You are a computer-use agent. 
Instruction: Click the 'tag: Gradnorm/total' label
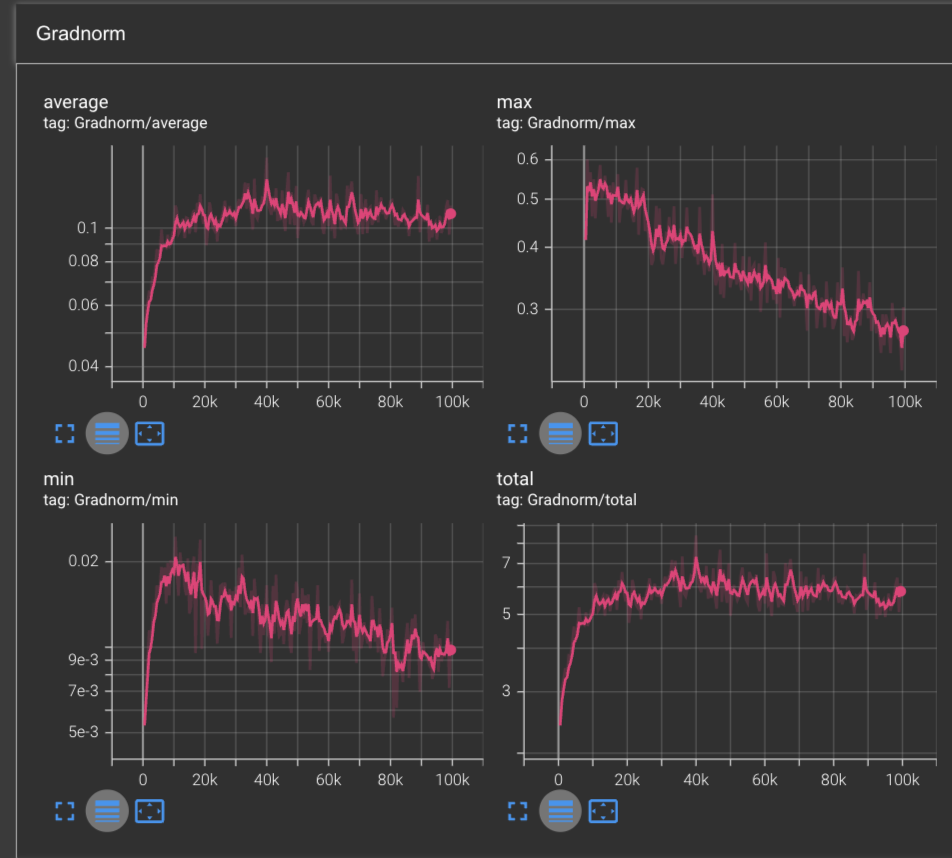566,500
